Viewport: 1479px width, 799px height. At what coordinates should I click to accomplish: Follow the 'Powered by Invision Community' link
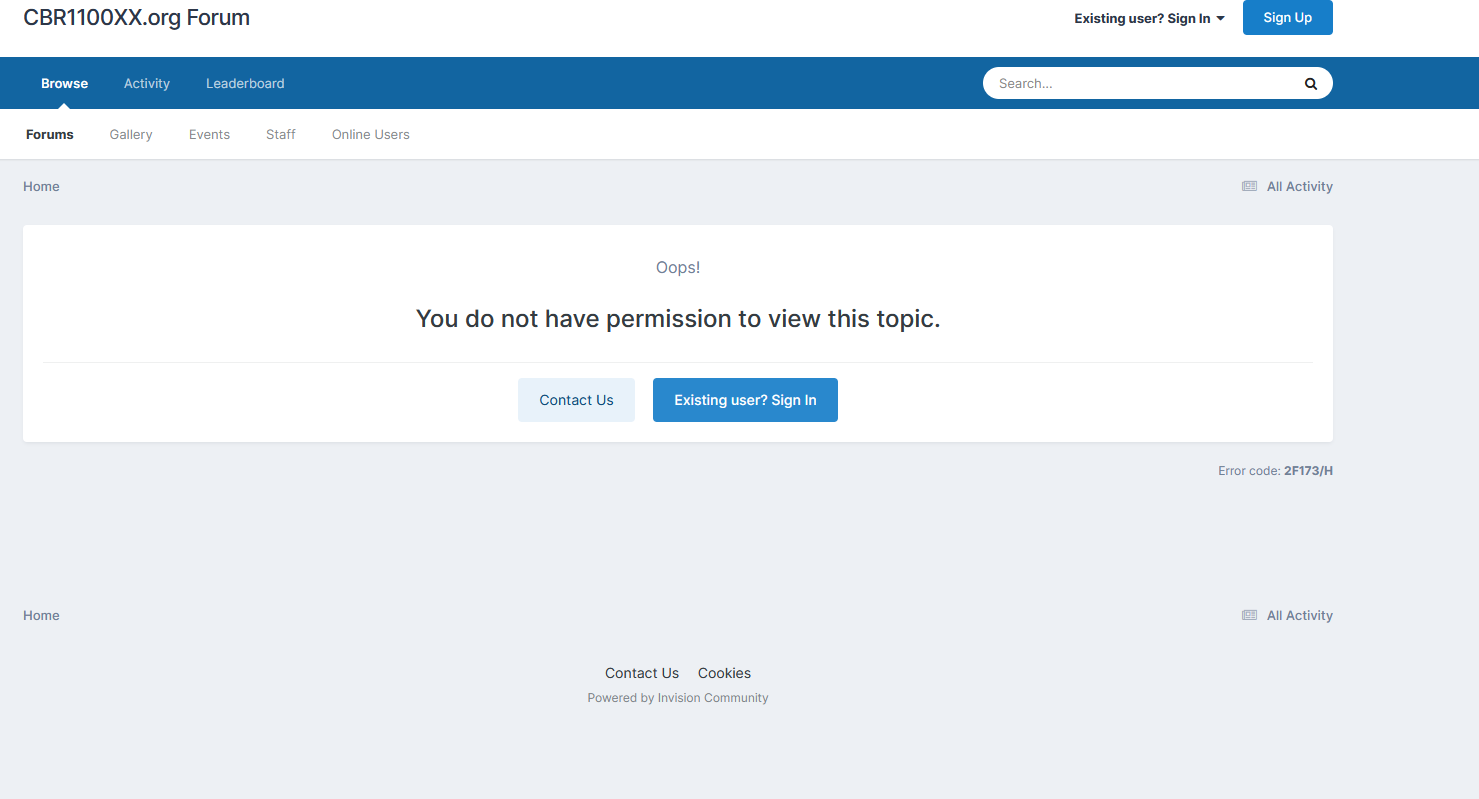pyautogui.click(x=678, y=698)
